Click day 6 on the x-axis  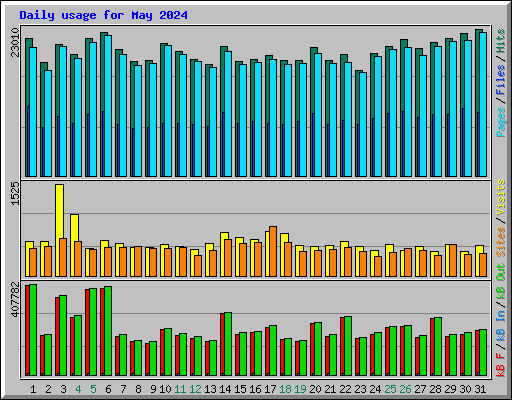coord(108,389)
